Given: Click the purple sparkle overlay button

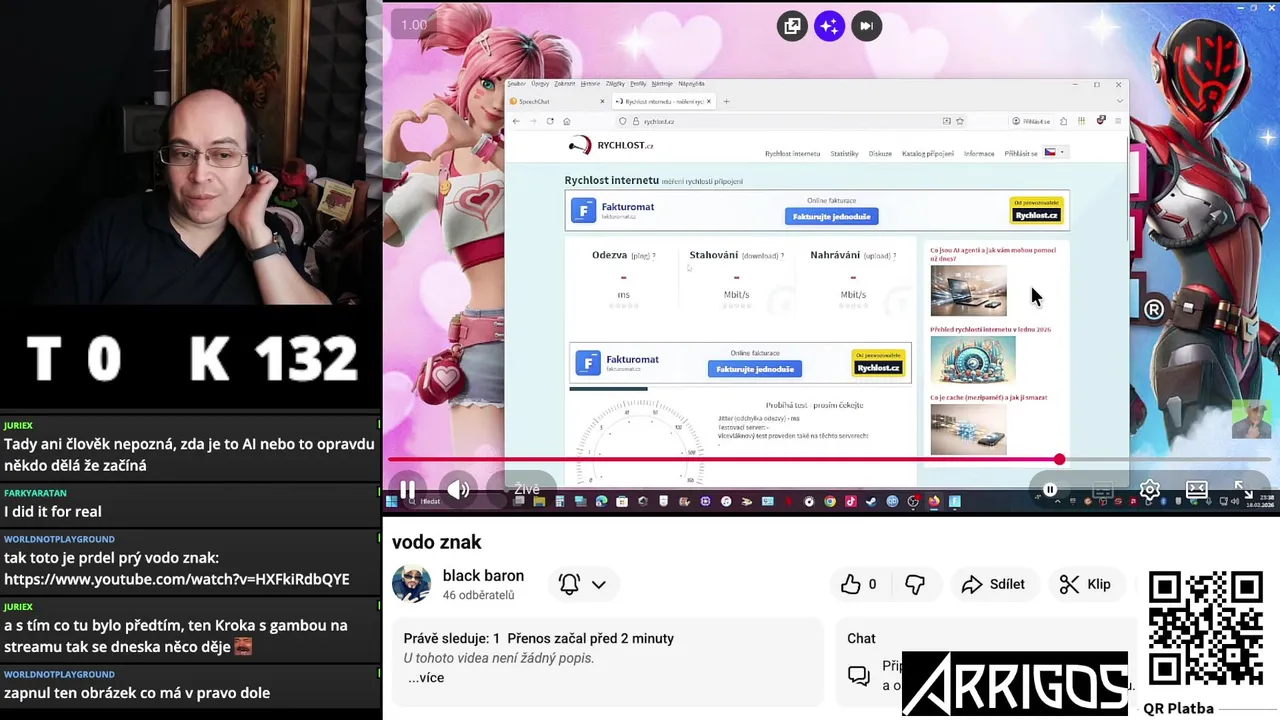Looking at the screenshot, I should point(829,26).
